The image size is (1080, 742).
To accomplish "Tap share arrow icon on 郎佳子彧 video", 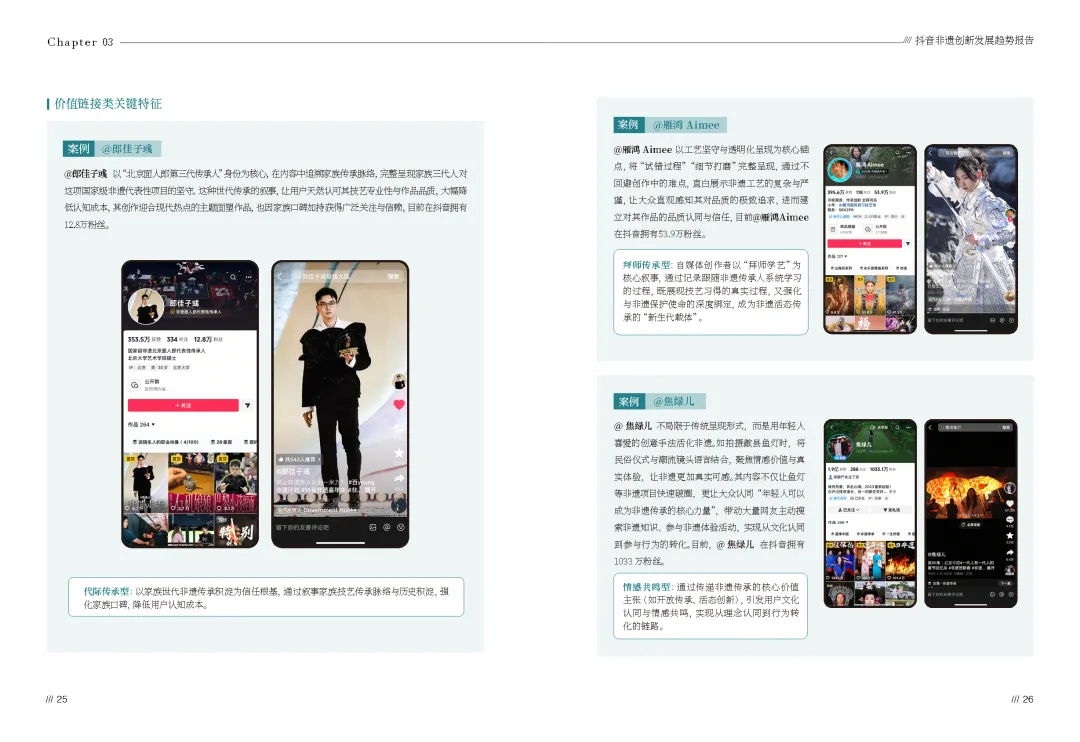I will pyautogui.click(x=399, y=478).
